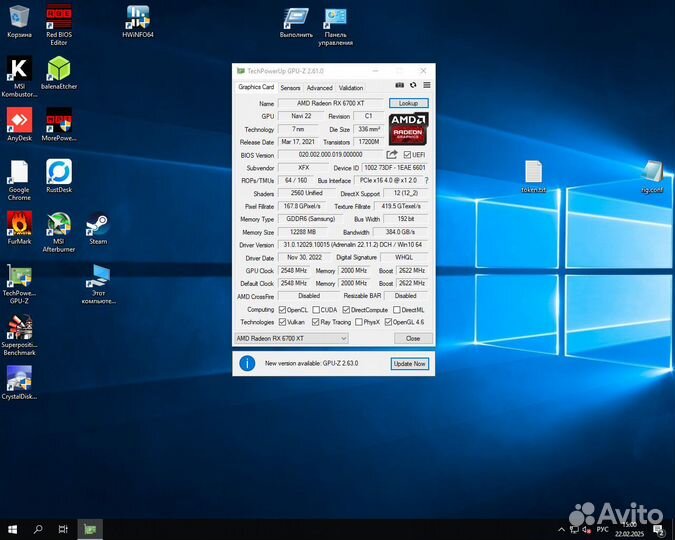The image size is (675, 540).
Task: Toggle the OpenGL 4.6 checkbox
Action: pos(388,322)
